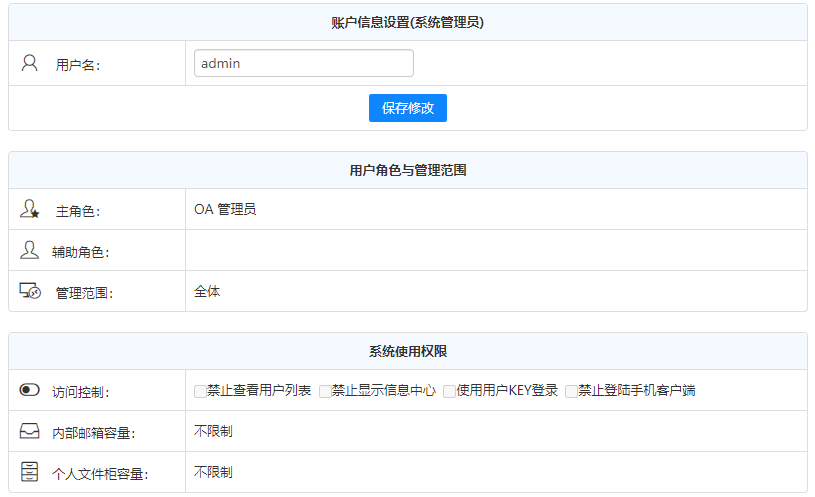This screenshot has width=815, height=497.
Task: Click the person icon next to 辅助角色
Action: coord(29,250)
